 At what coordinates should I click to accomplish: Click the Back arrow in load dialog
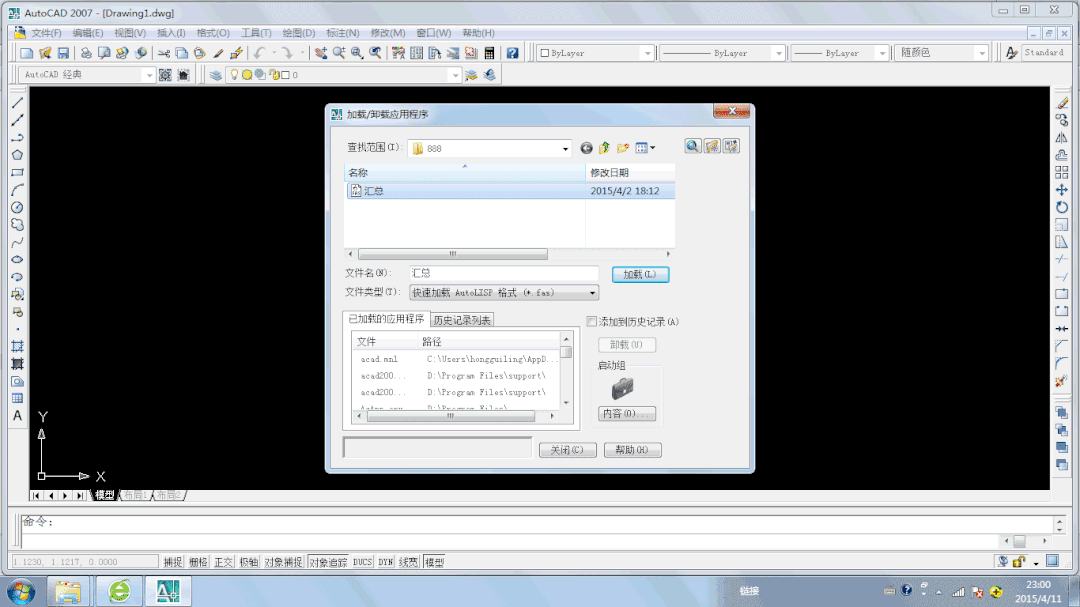(x=586, y=147)
